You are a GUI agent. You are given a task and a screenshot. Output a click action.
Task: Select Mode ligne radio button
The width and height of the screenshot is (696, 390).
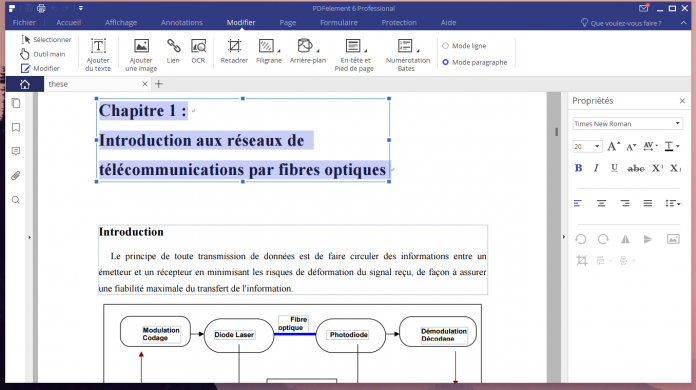tap(464, 46)
